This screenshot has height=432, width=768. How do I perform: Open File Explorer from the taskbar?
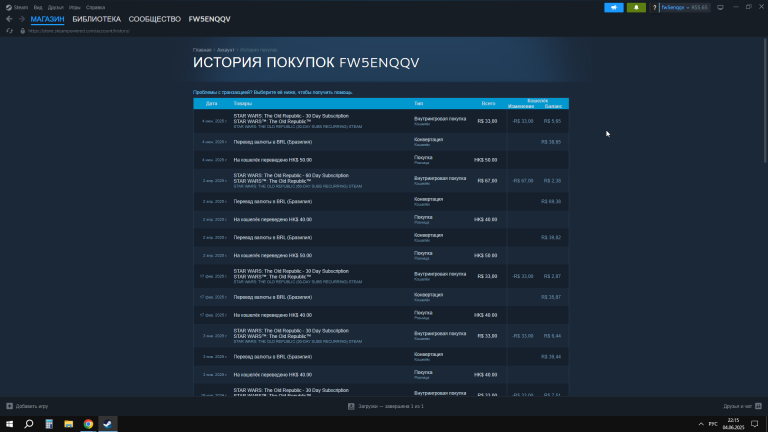click(x=69, y=424)
